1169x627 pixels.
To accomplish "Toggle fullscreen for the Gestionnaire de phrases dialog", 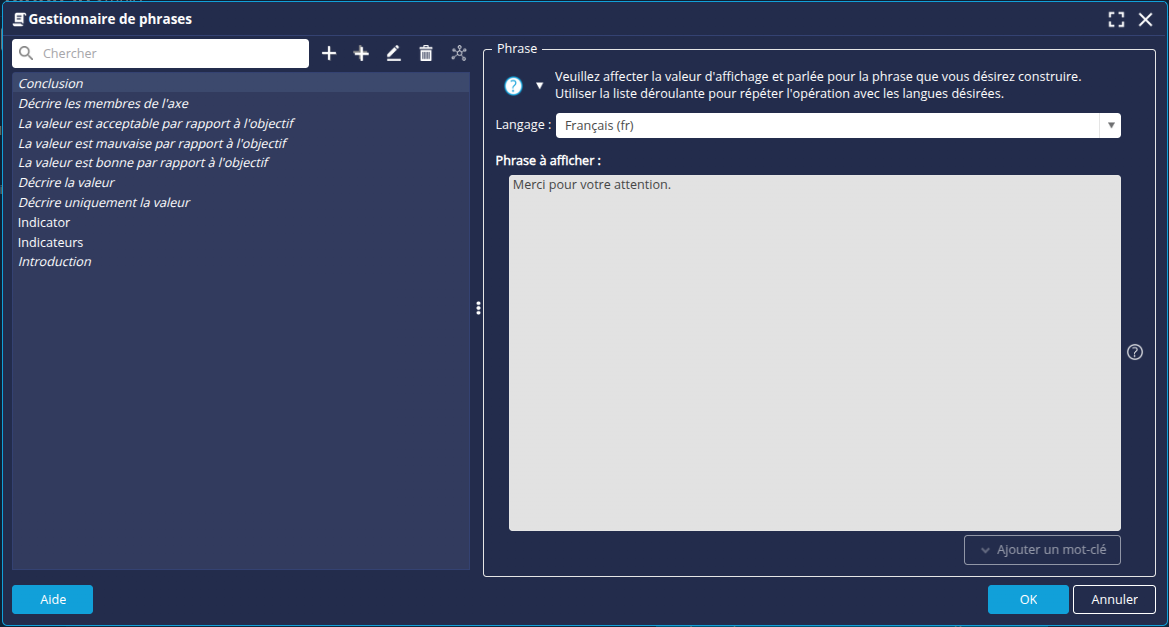I will tap(1116, 19).
